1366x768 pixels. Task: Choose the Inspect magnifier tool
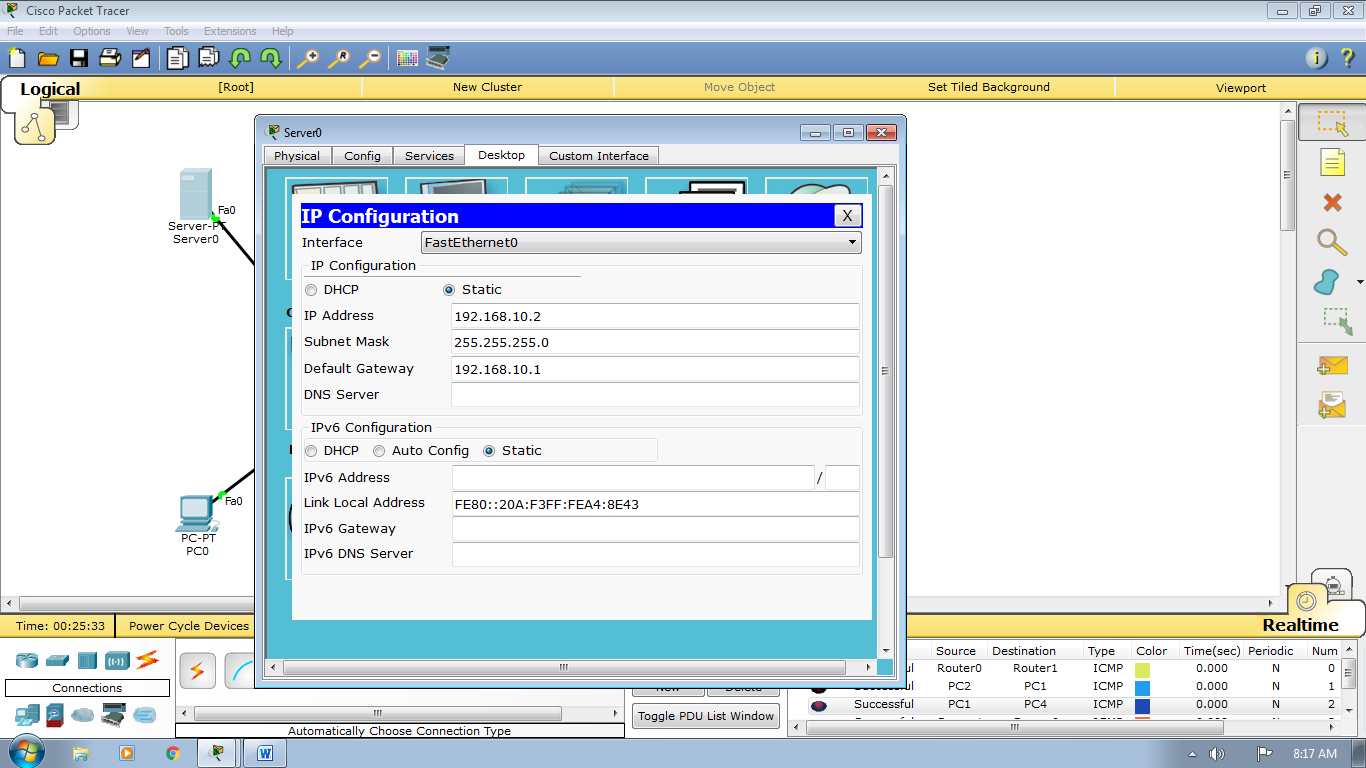[1331, 242]
